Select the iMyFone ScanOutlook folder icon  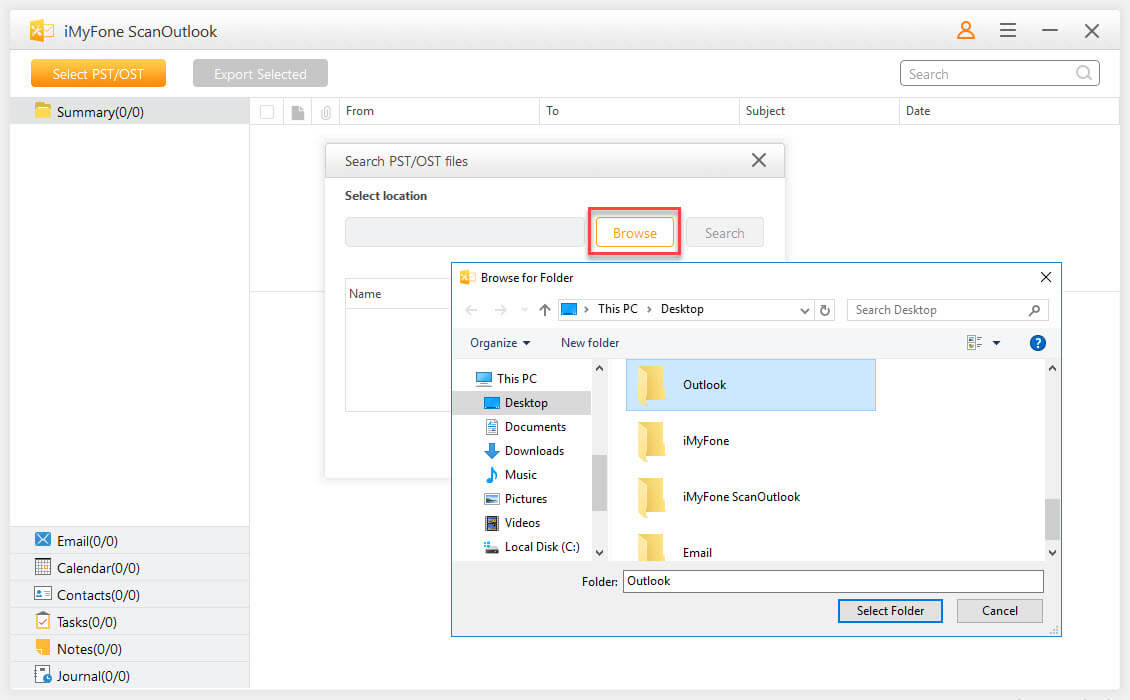pyautogui.click(x=652, y=496)
